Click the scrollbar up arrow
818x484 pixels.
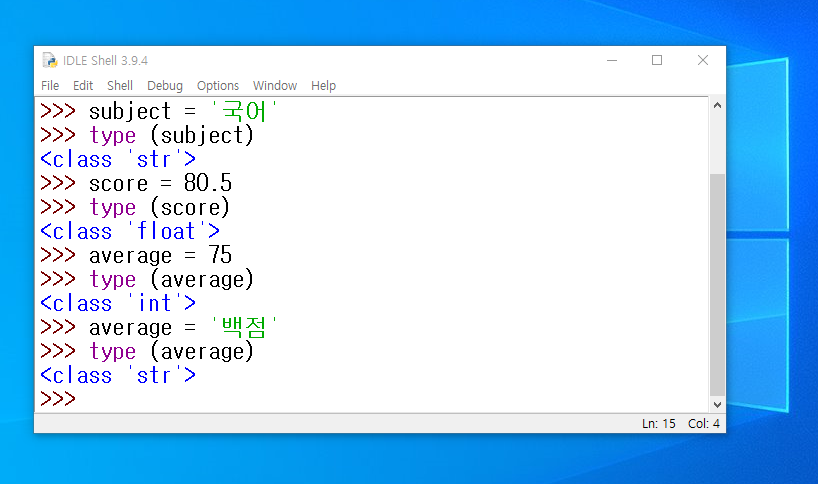coord(717,105)
